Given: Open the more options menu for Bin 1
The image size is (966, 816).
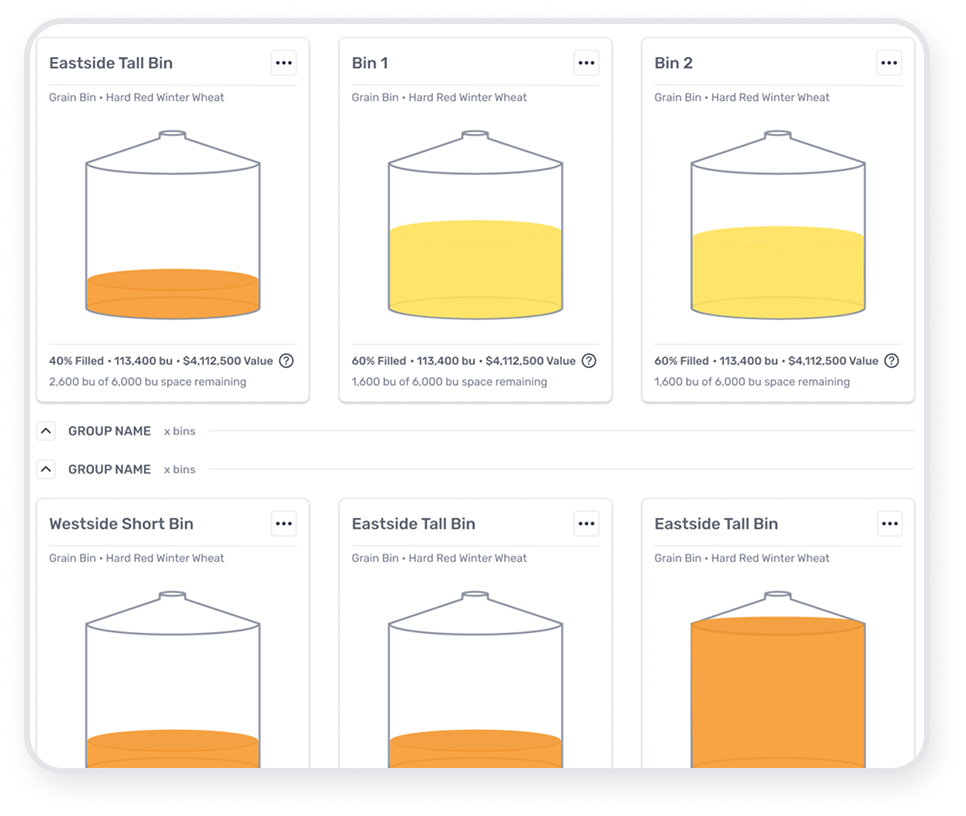Looking at the screenshot, I should pyautogui.click(x=586, y=63).
